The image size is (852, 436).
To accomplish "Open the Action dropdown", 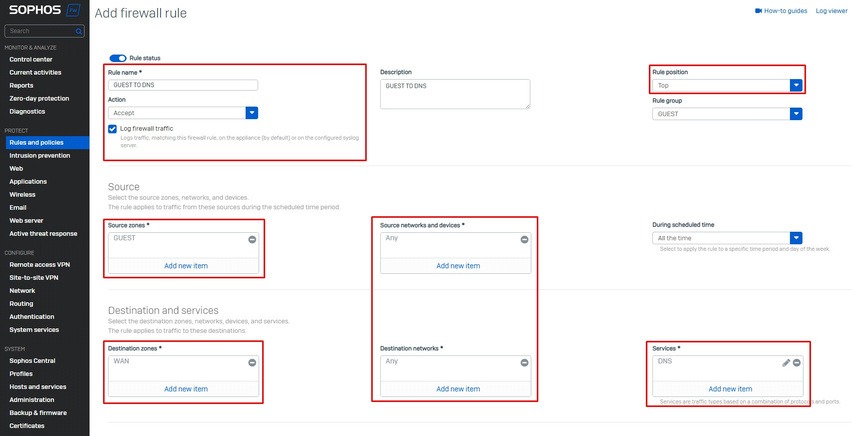I will click(x=252, y=113).
